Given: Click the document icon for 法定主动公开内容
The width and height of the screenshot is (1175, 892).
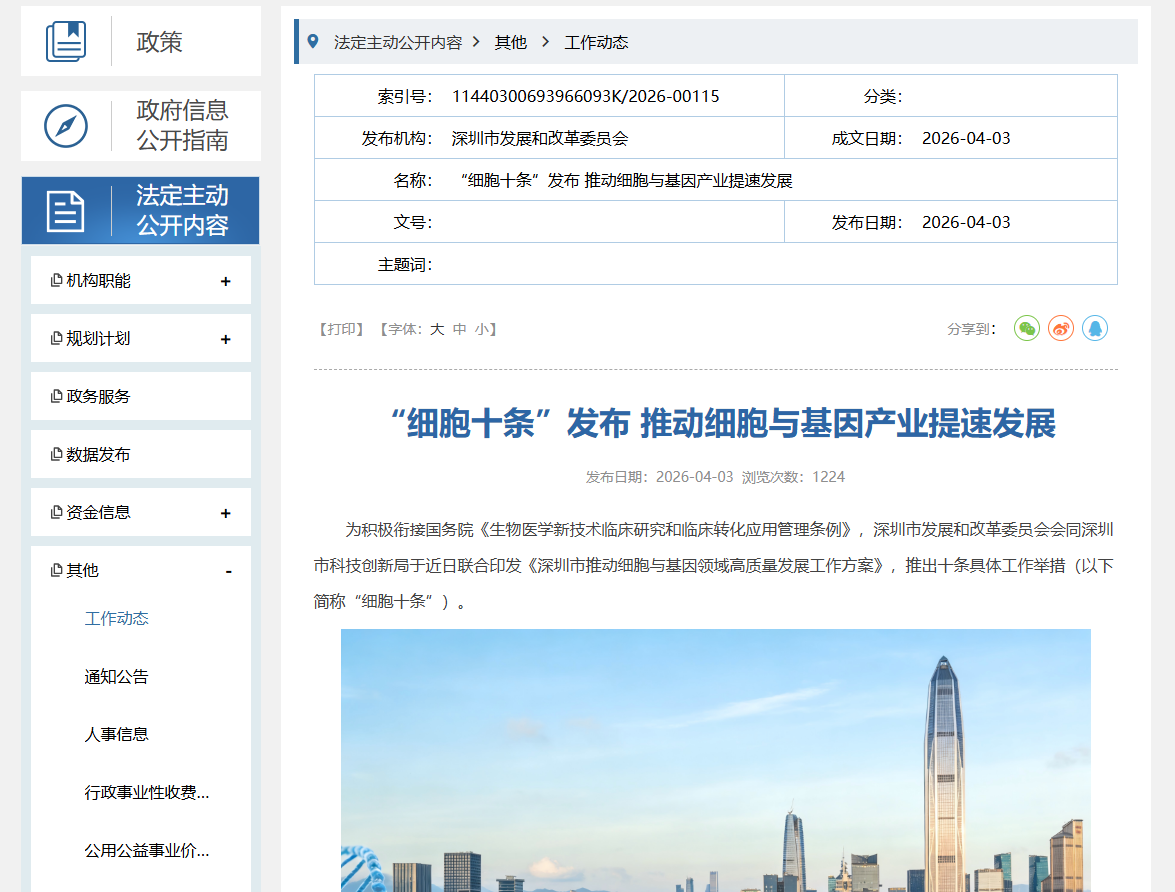Looking at the screenshot, I should [66, 211].
